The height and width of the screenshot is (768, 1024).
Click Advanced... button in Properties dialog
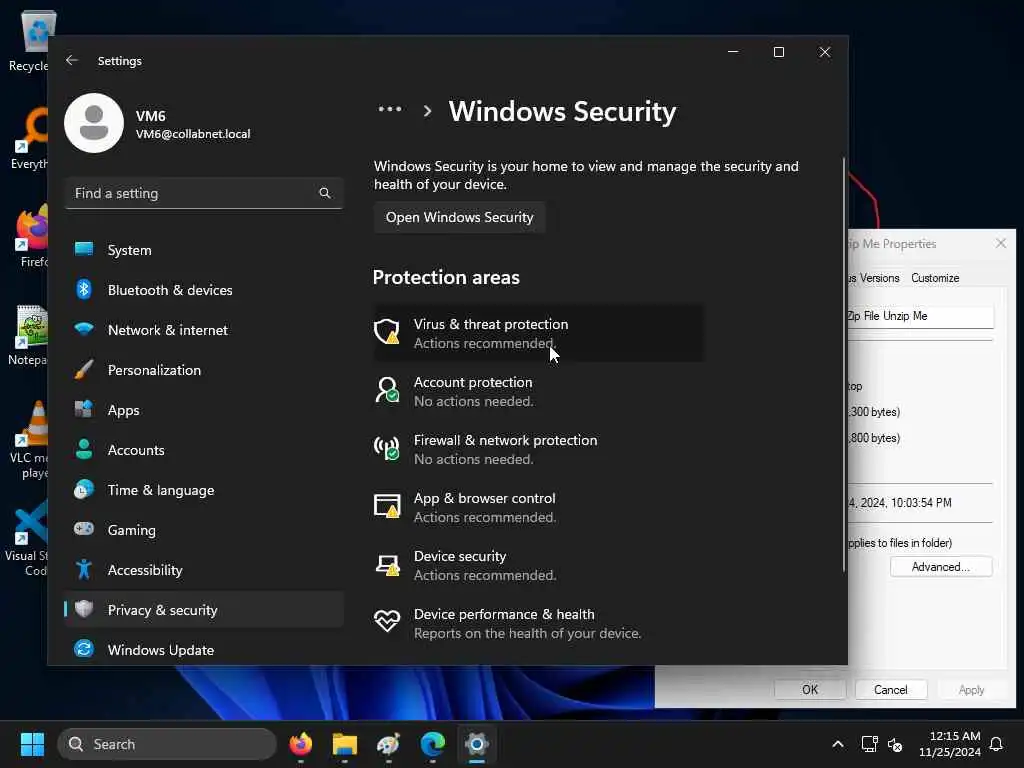click(x=940, y=567)
